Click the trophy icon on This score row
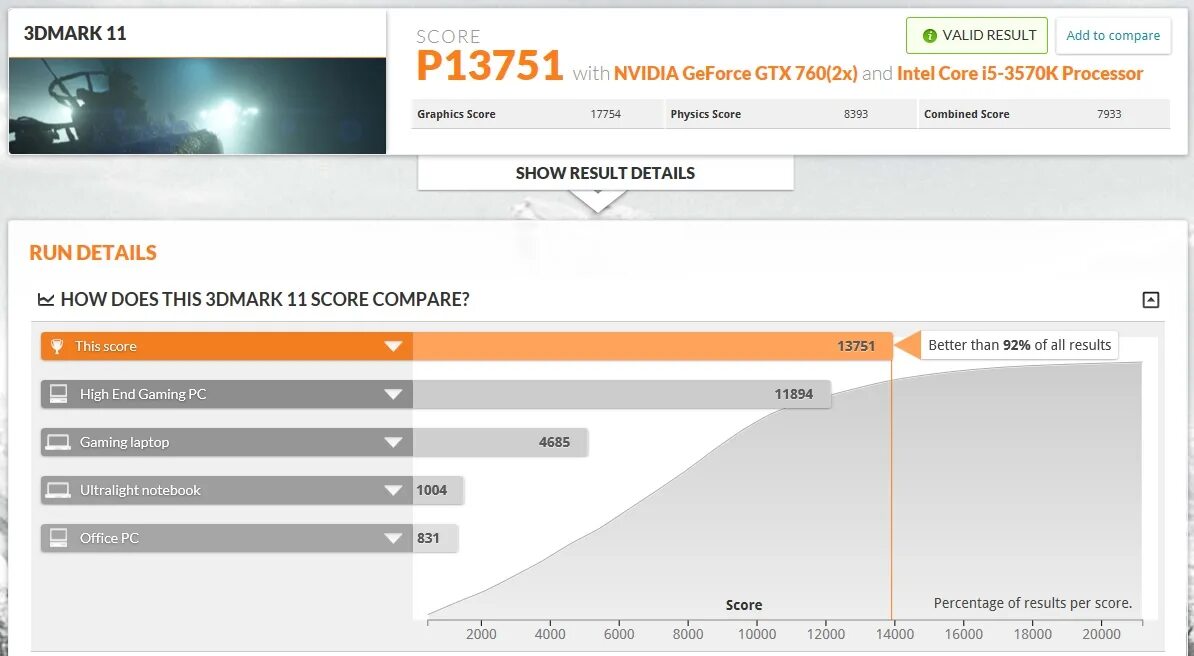Image resolution: width=1194 pixels, height=656 pixels. coord(58,345)
